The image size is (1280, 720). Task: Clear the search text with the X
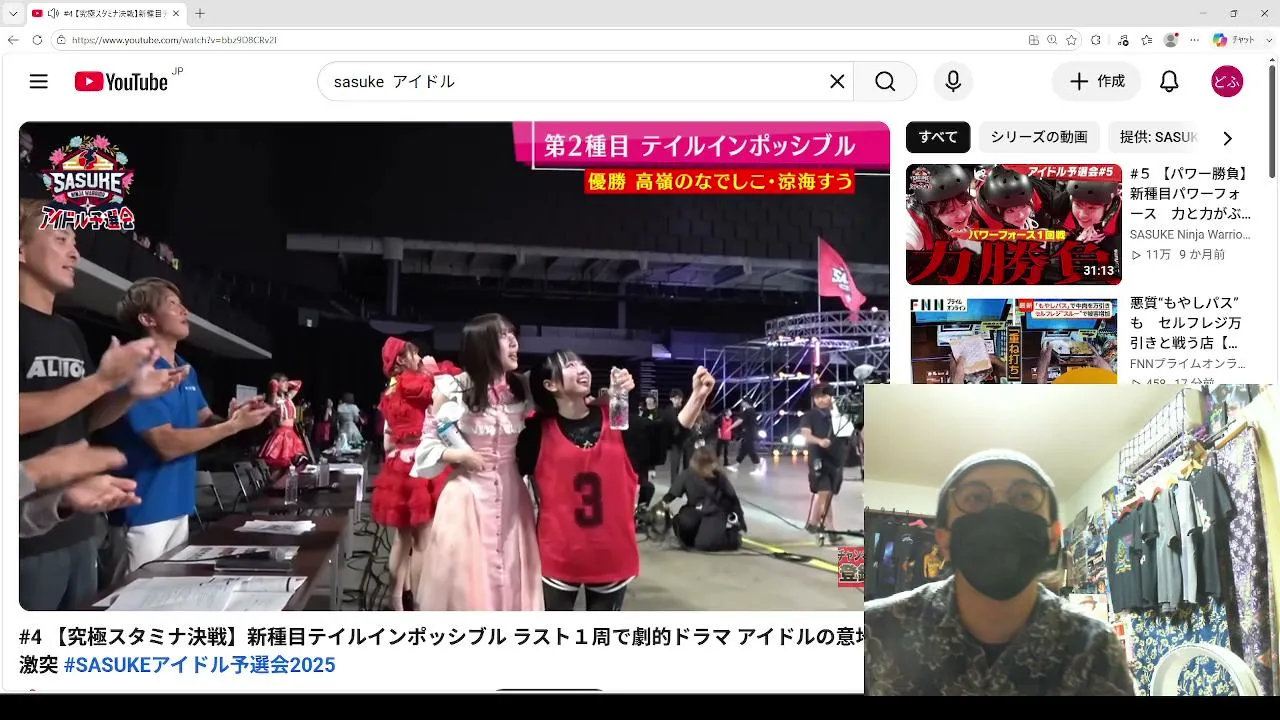click(x=837, y=82)
